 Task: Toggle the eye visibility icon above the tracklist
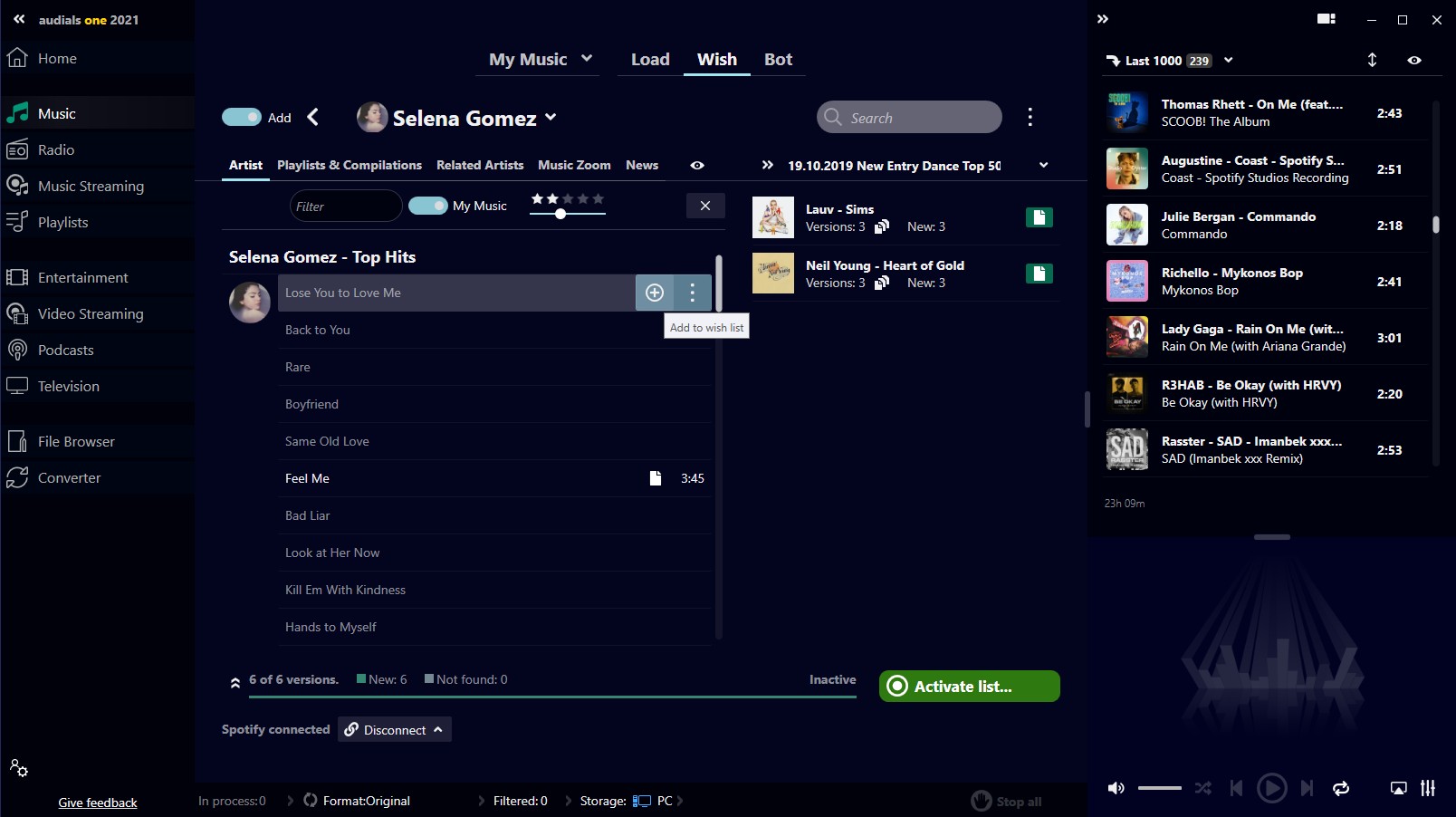tap(696, 165)
